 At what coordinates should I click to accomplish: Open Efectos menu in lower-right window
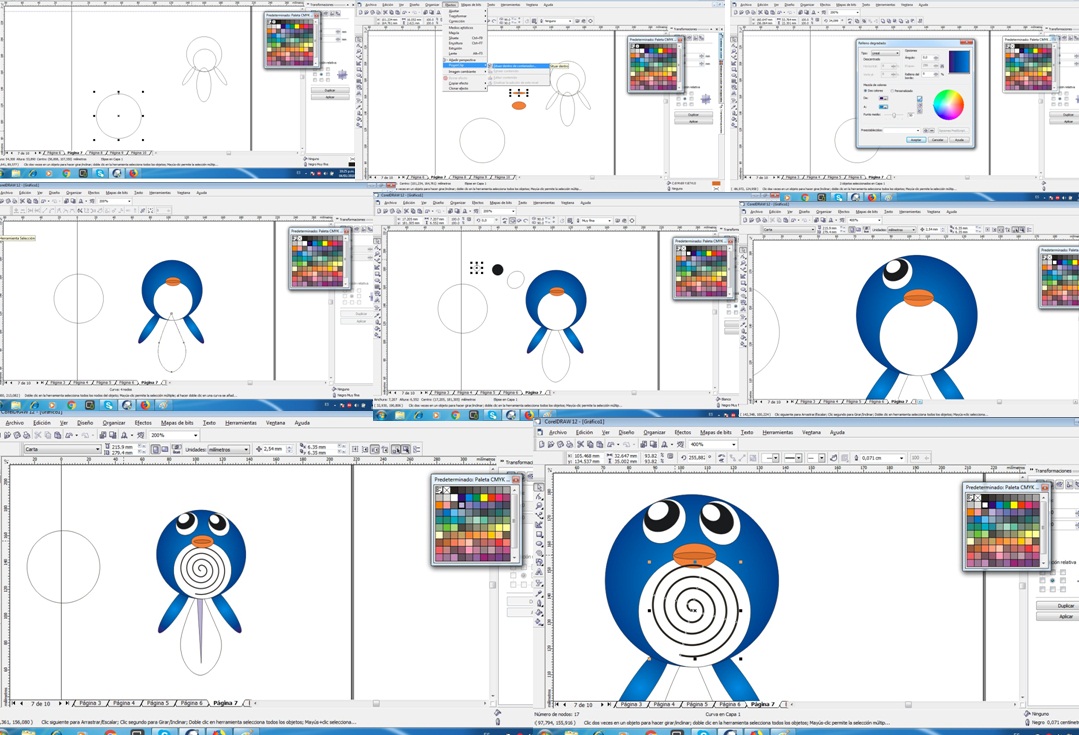[683, 432]
